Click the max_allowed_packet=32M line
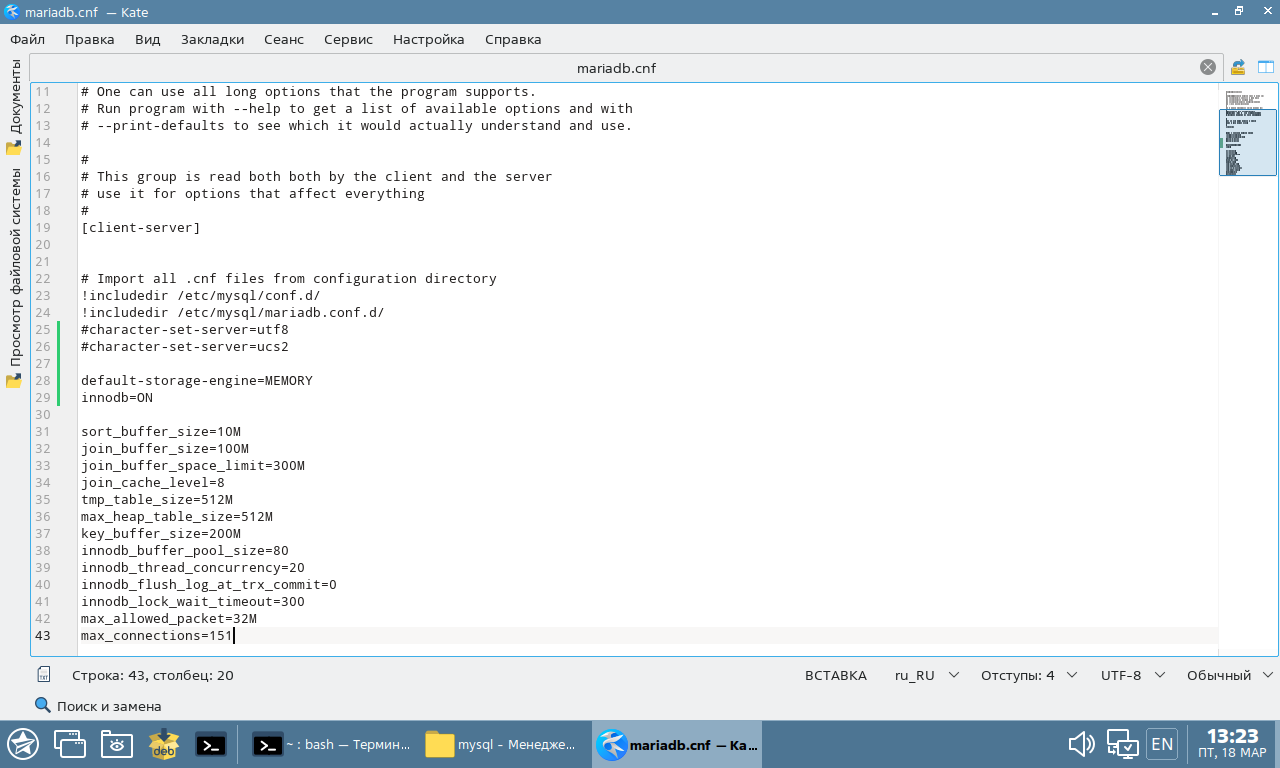 pos(169,619)
